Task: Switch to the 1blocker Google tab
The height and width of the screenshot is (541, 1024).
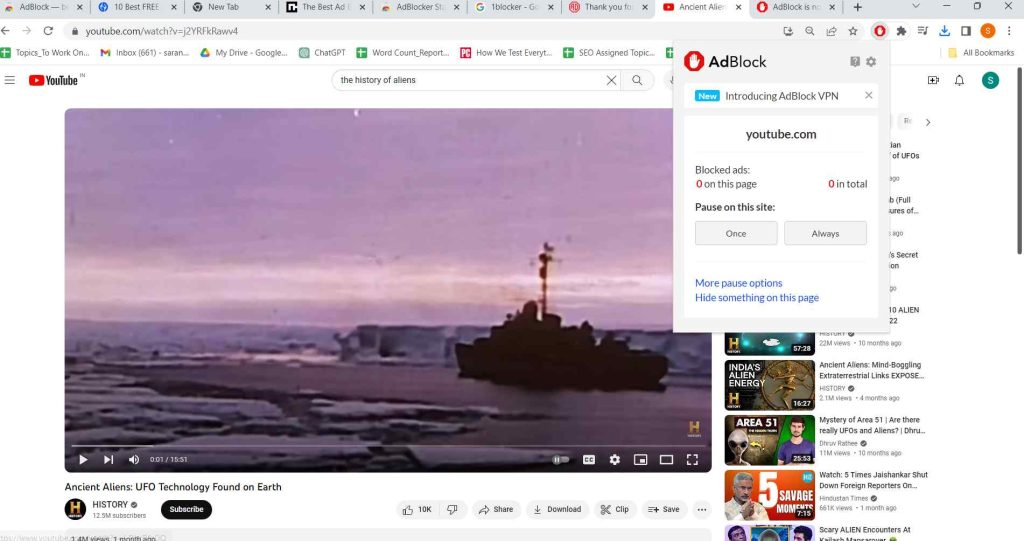Action: coord(515,7)
